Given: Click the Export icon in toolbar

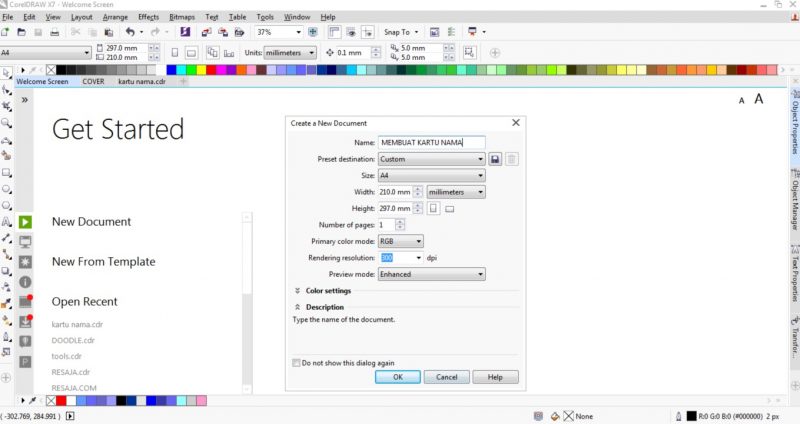Looking at the screenshot, I should [x=223, y=32].
